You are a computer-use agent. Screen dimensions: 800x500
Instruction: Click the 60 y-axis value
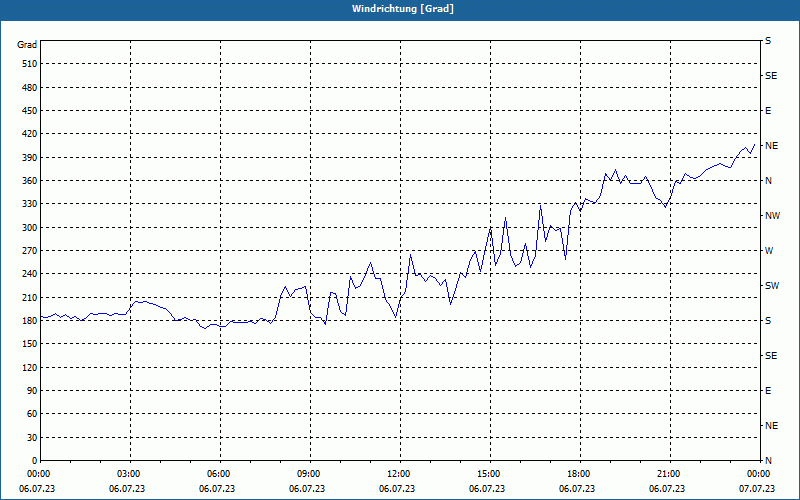pyautogui.click(x=33, y=414)
